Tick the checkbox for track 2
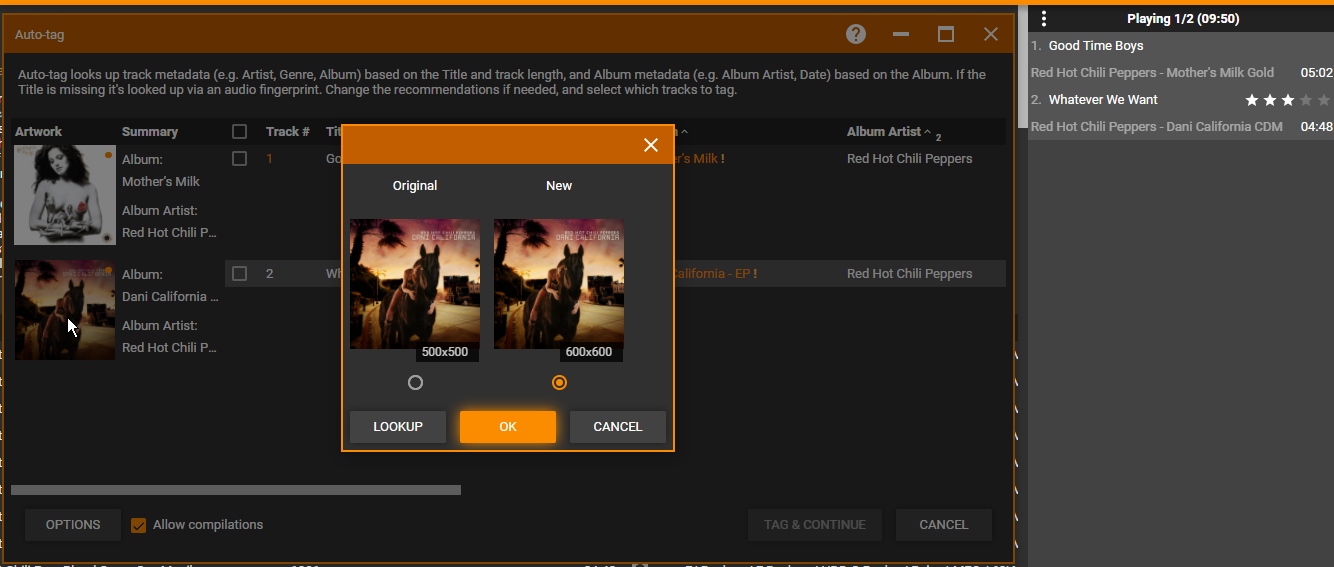 [x=239, y=273]
